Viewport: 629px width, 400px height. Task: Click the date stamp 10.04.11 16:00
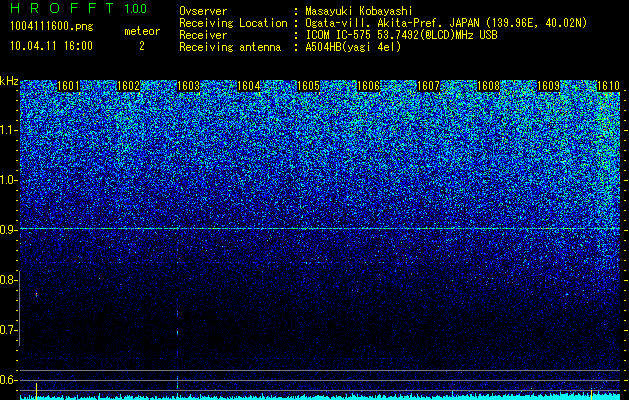(x=51, y=46)
